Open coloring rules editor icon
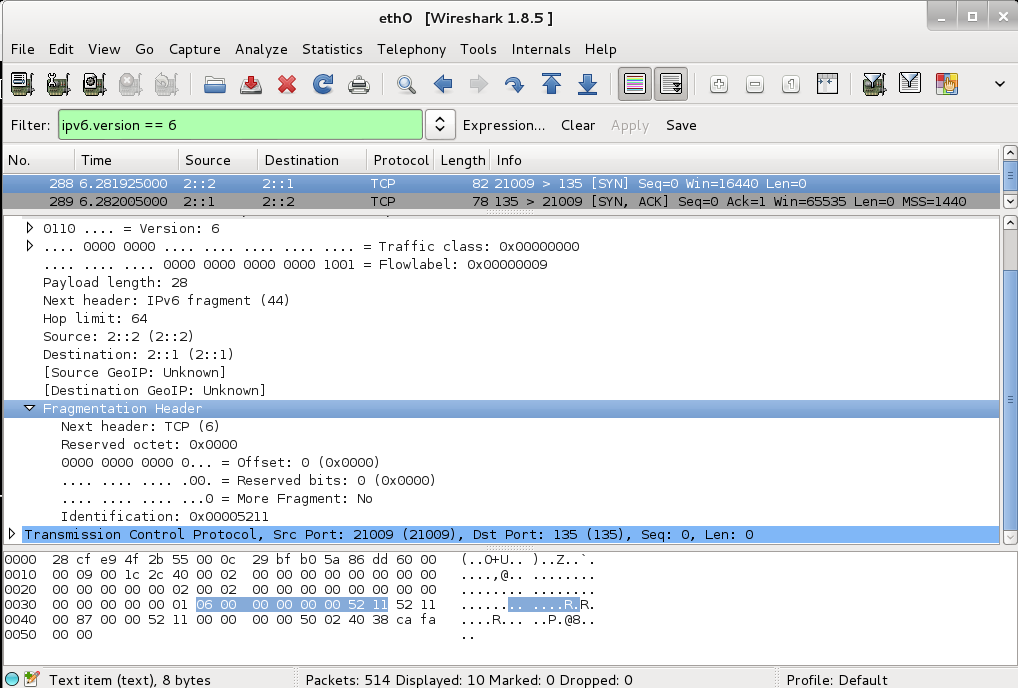 pyautogui.click(x=947, y=84)
